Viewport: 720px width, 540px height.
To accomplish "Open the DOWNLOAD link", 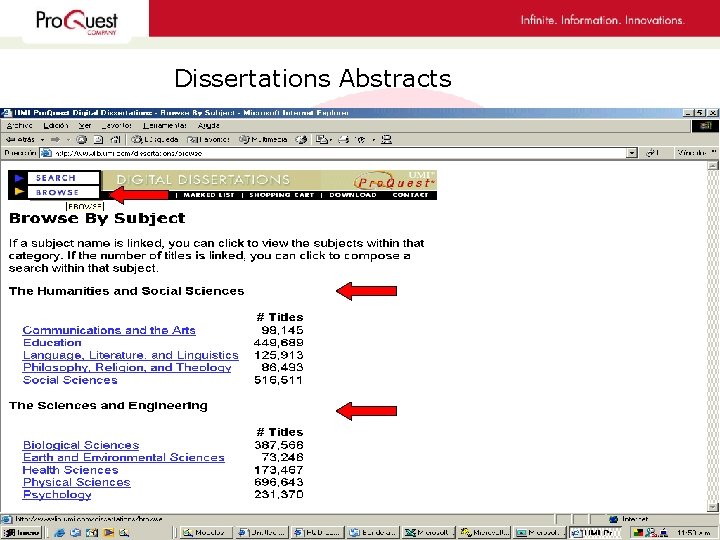I will coord(353,195).
